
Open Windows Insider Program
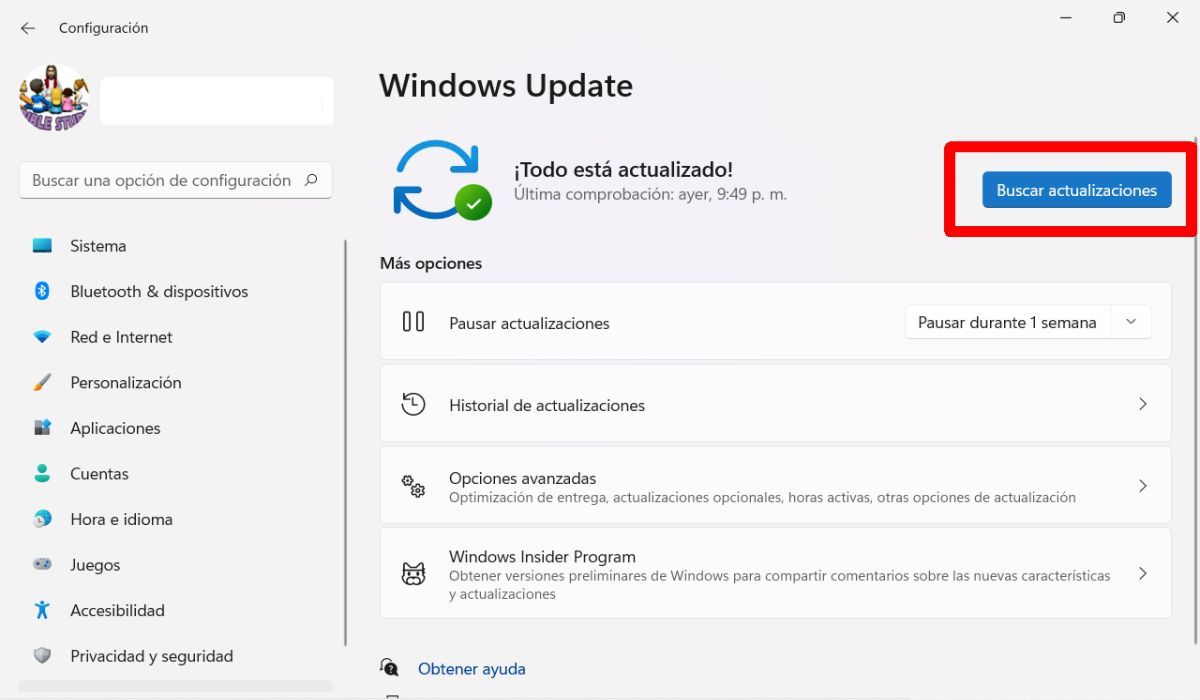(x=775, y=574)
